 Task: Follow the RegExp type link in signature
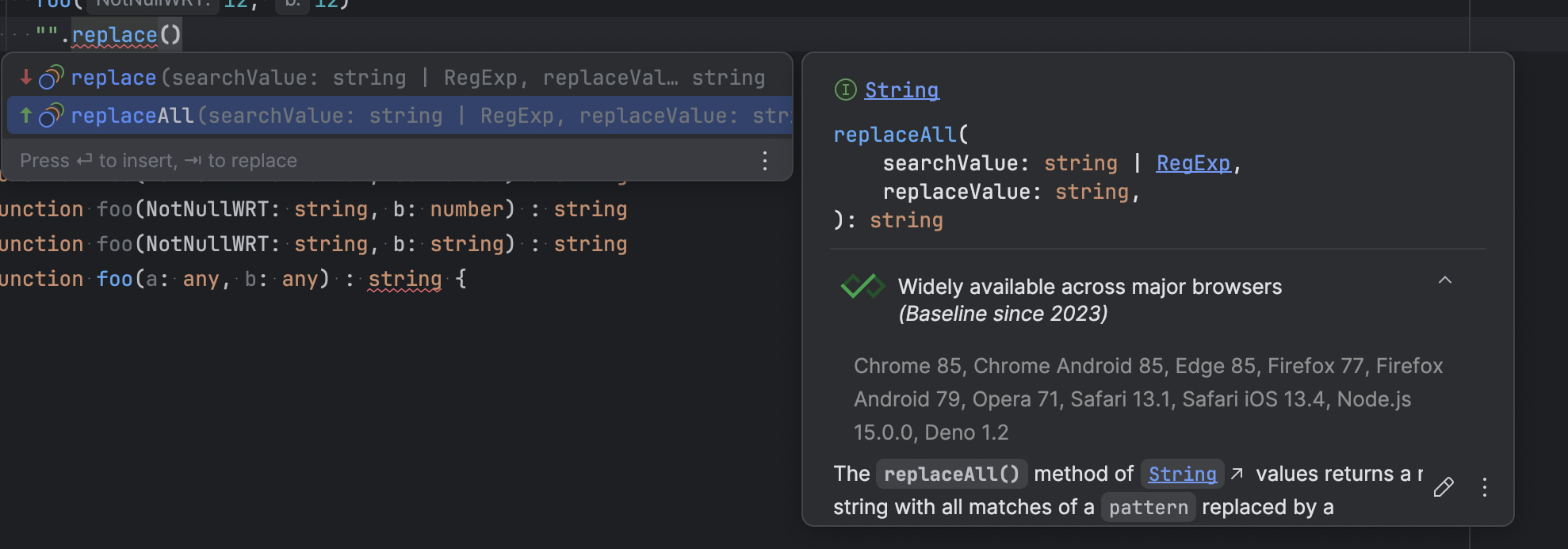(x=1192, y=163)
